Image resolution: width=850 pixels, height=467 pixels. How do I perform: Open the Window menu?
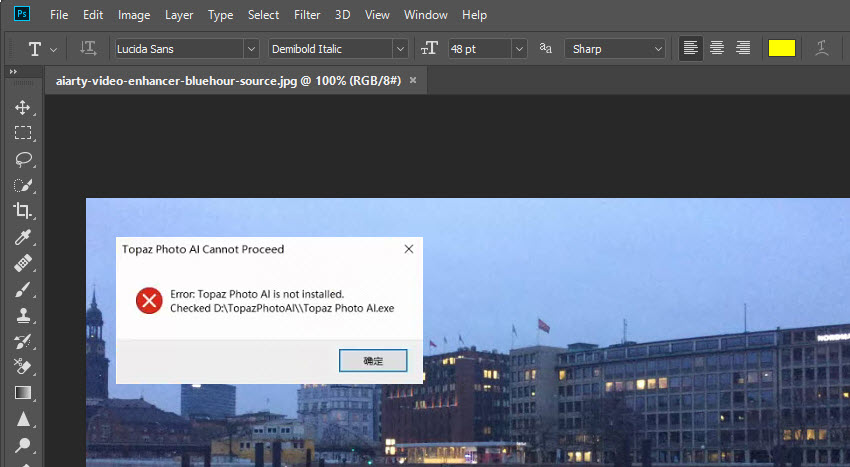(x=426, y=15)
